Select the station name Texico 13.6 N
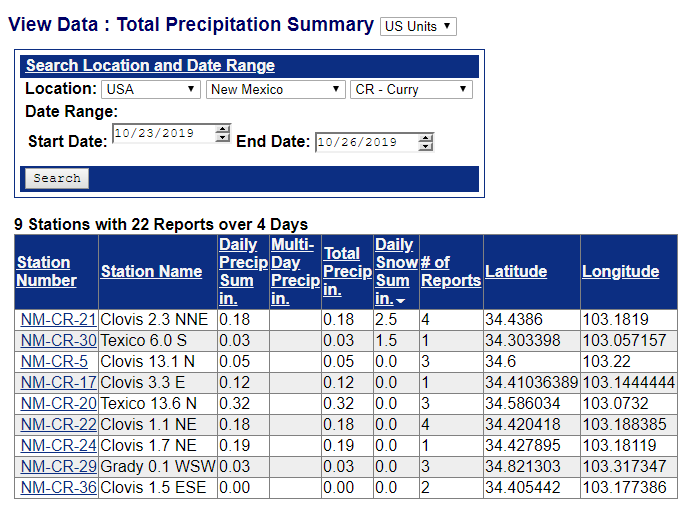Image resolution: width=698 pixels, height=518 pixels. [148, 403]
